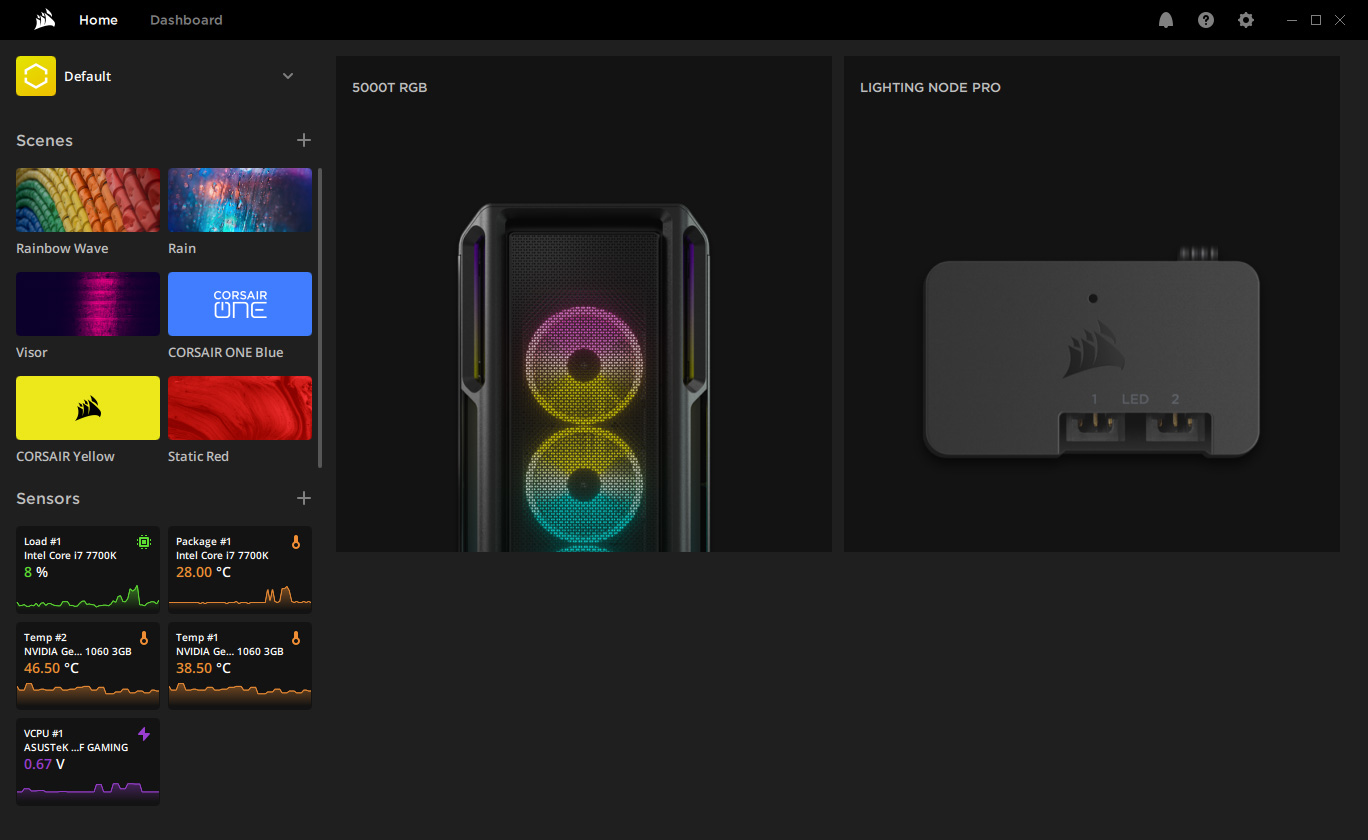Click the 46.50 °C reading
The height and width of the screenshot is (840, 1368).
point(52,669)
